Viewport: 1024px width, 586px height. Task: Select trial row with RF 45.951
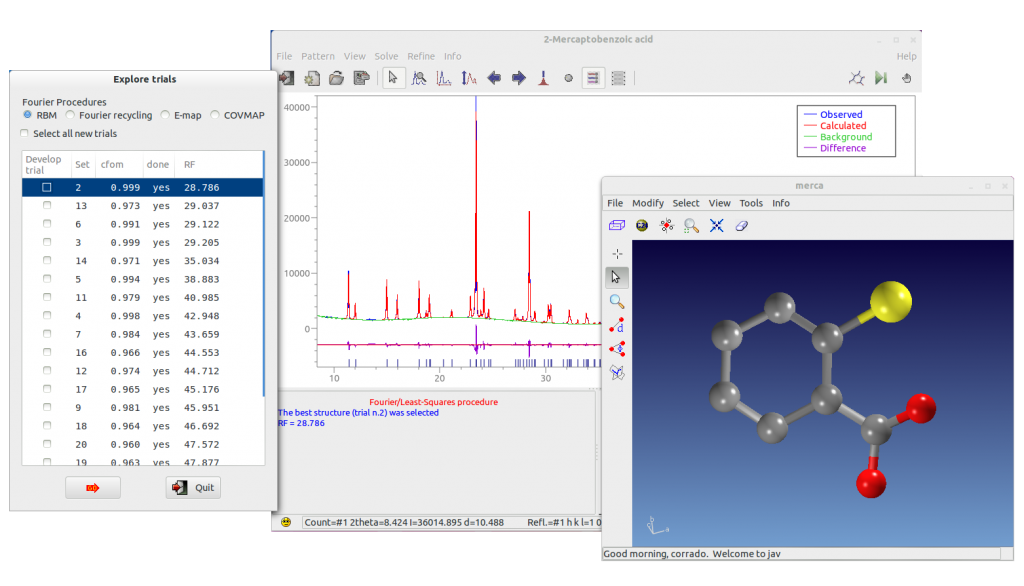(x=142, y=408)
